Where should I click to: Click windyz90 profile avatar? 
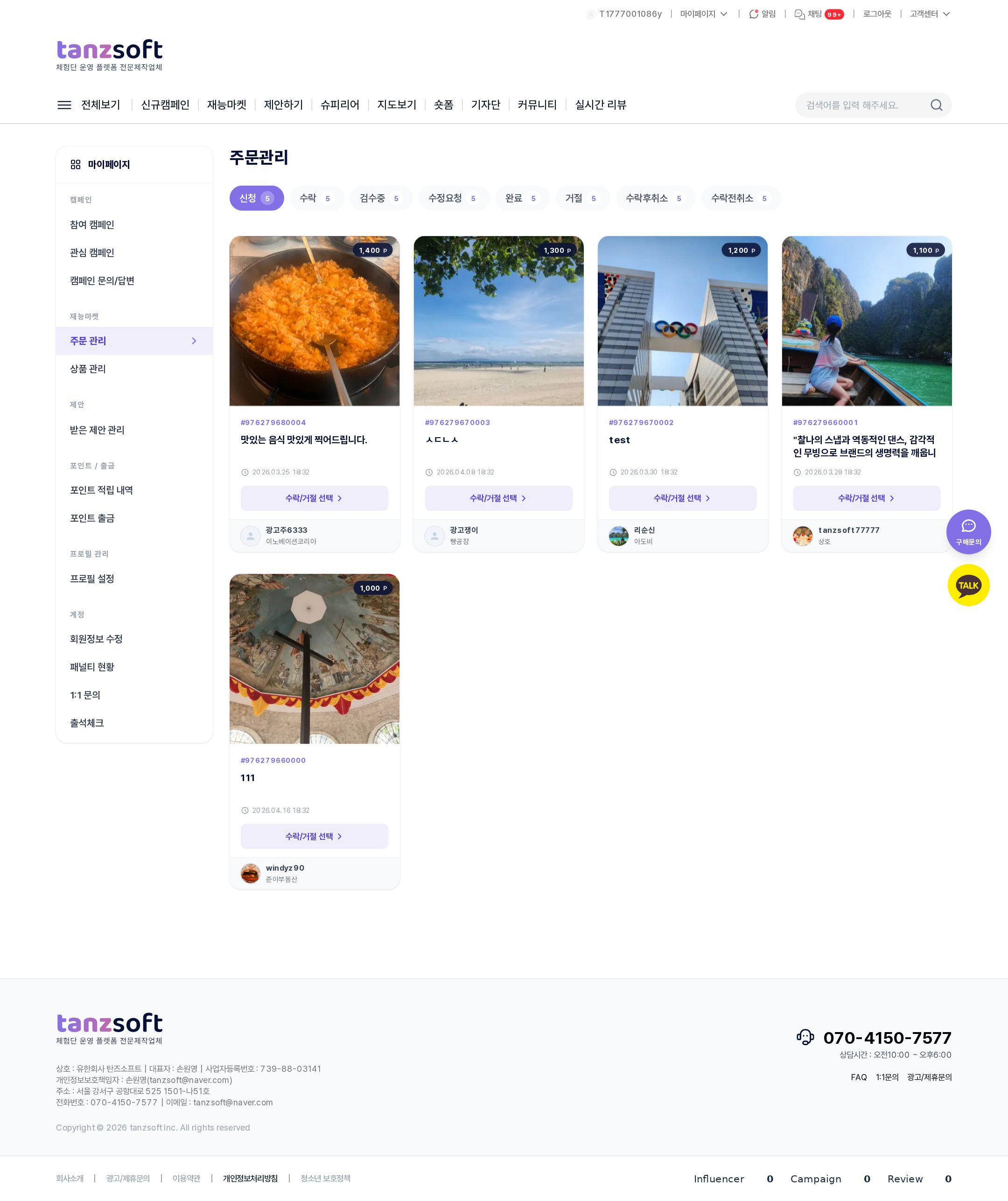[x=250, y=873]
